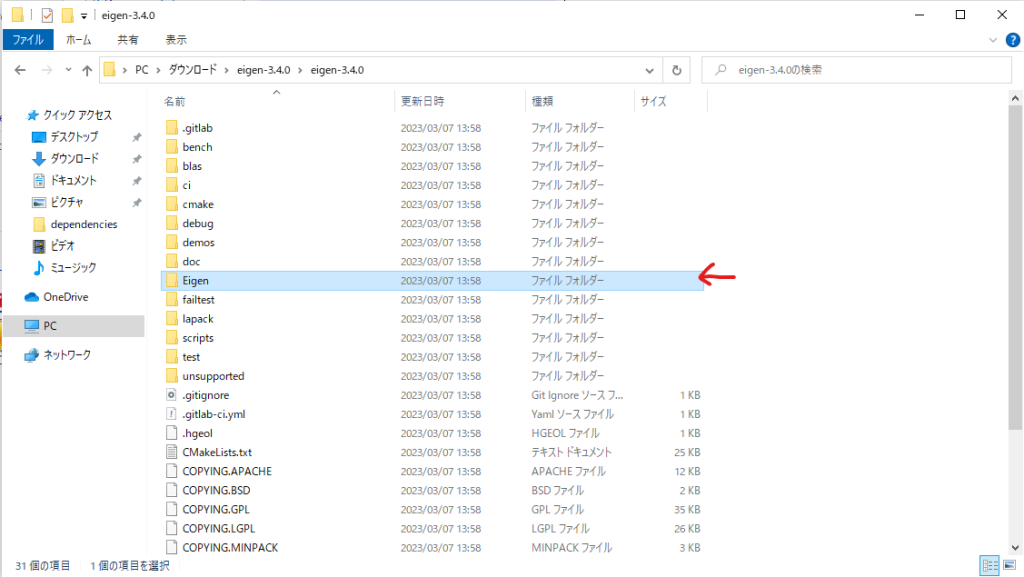
Task: Click the eigen-3.4.0 search box
Action: [856, 70]
